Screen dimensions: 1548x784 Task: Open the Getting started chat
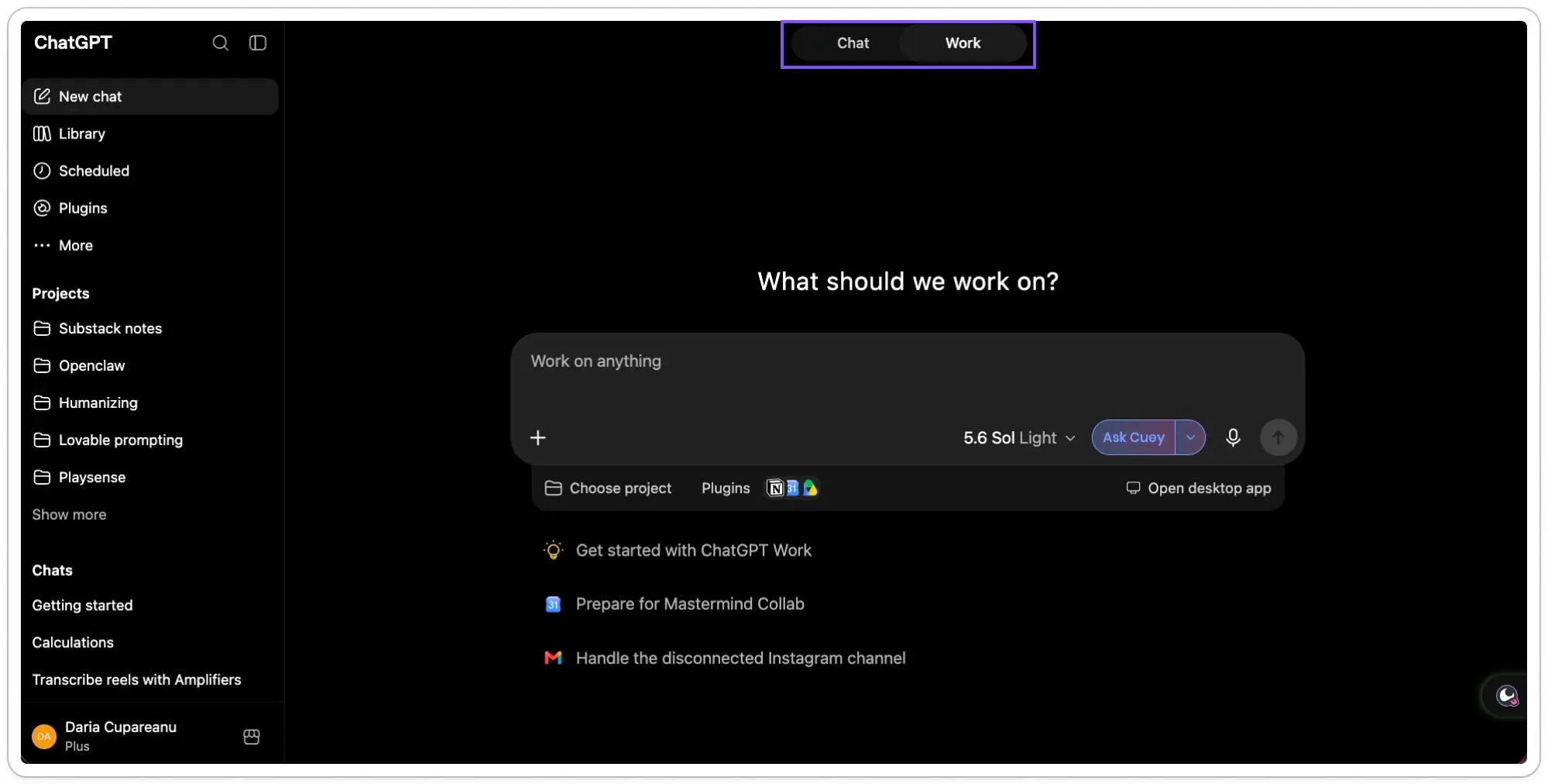(150, 605)
